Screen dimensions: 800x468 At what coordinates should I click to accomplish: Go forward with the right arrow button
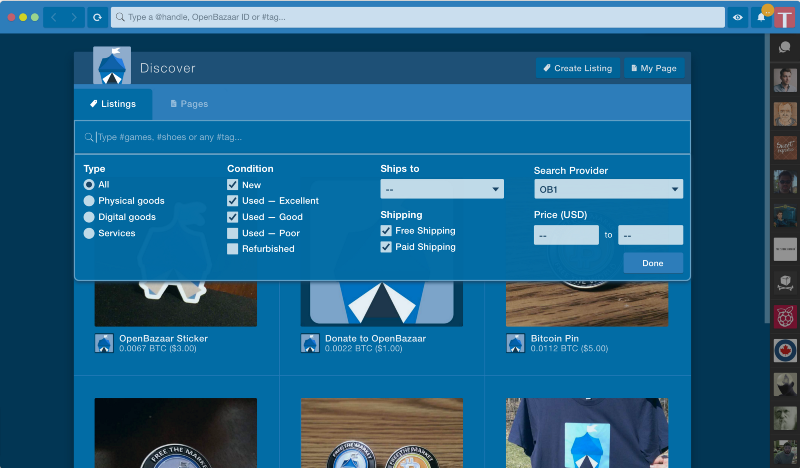click(74, 17)
